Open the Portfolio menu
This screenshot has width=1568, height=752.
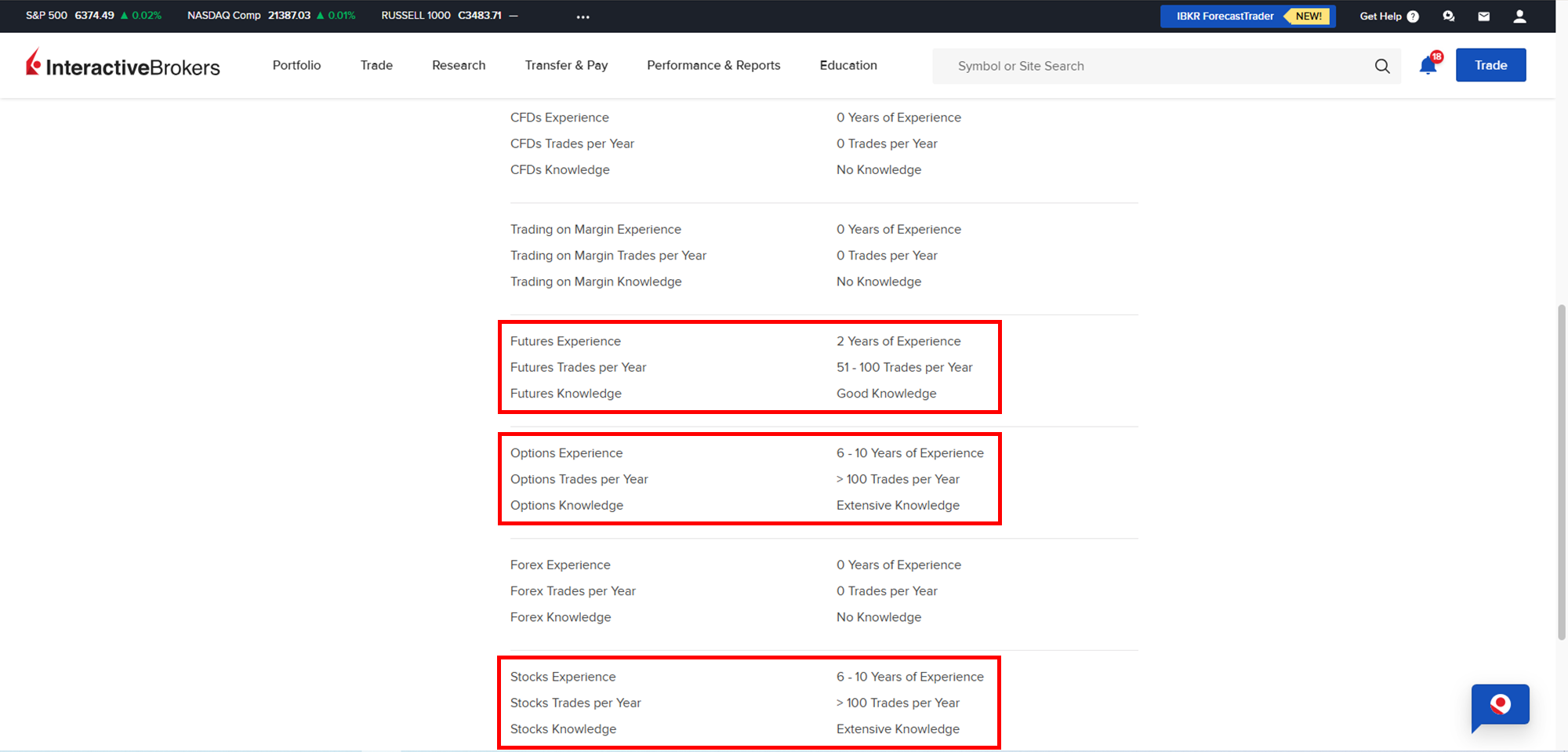(x=296, y=65)
